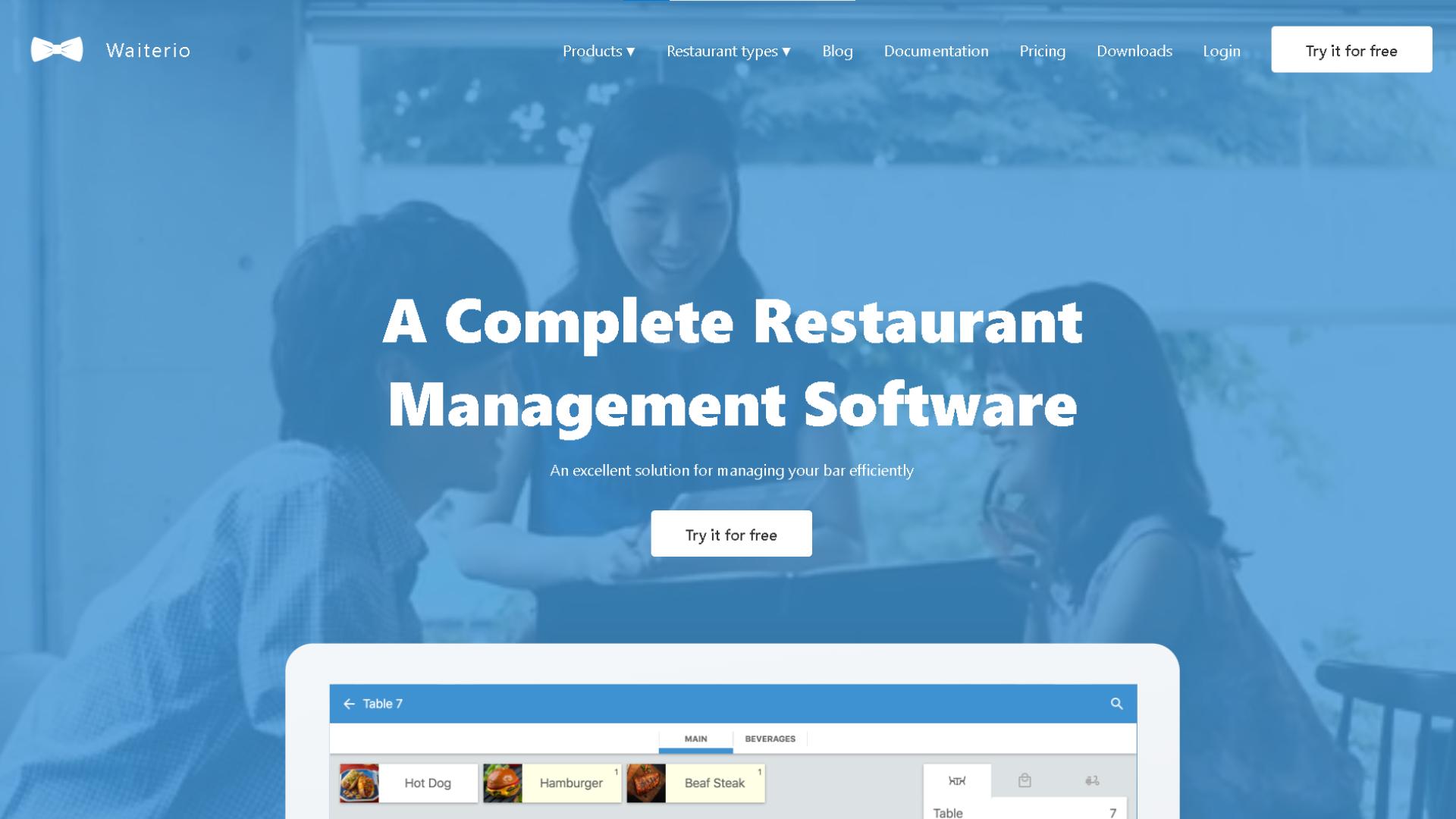Switch to the BEVERAGES tab
Image resolution: width=1456 pixels, height=819 pixels.
770,738
